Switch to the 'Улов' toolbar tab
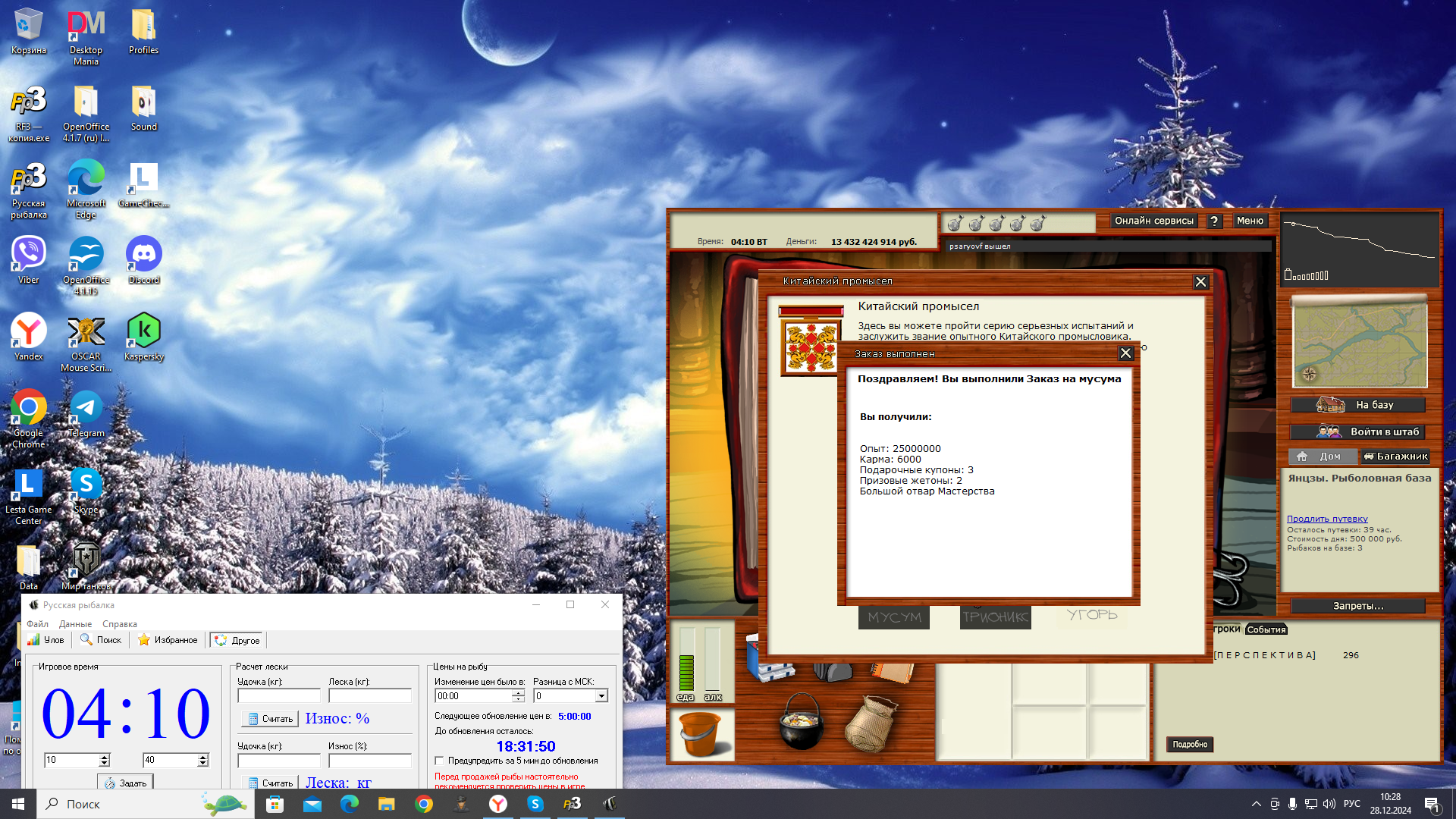Screen dimensions: 1456x819 click(46, 640)
